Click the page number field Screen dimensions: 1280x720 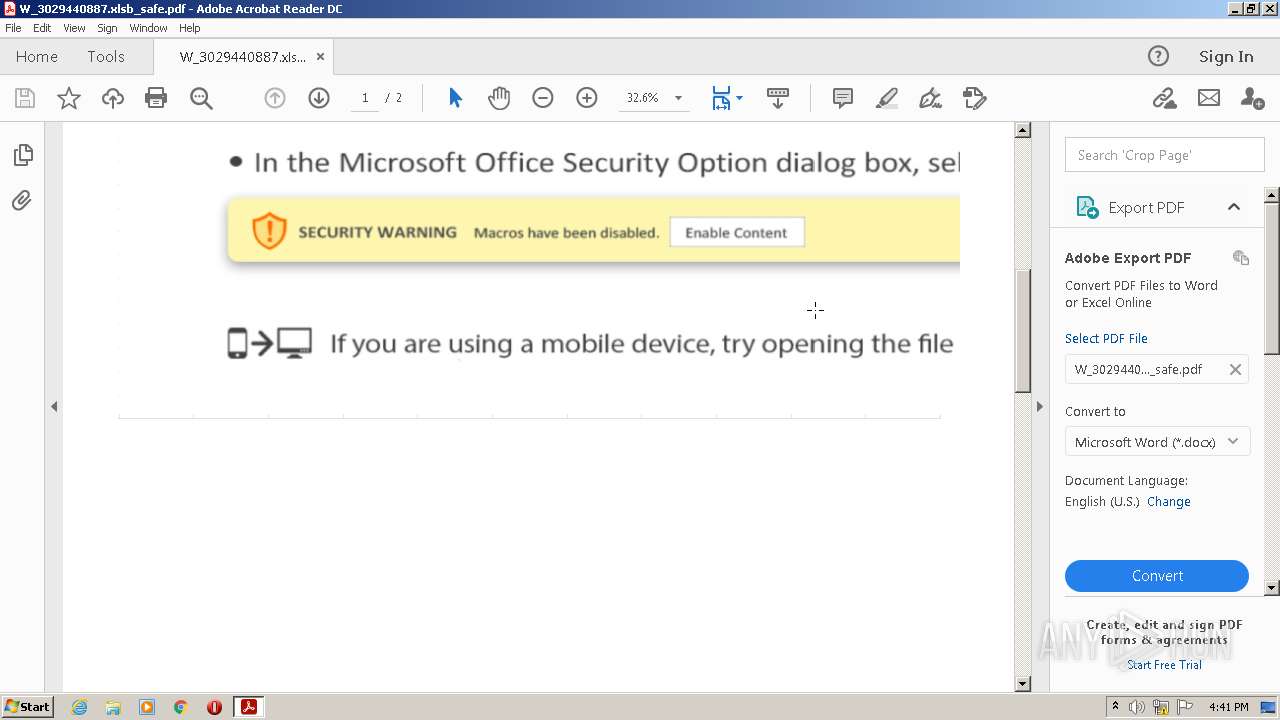click(365, 98)
